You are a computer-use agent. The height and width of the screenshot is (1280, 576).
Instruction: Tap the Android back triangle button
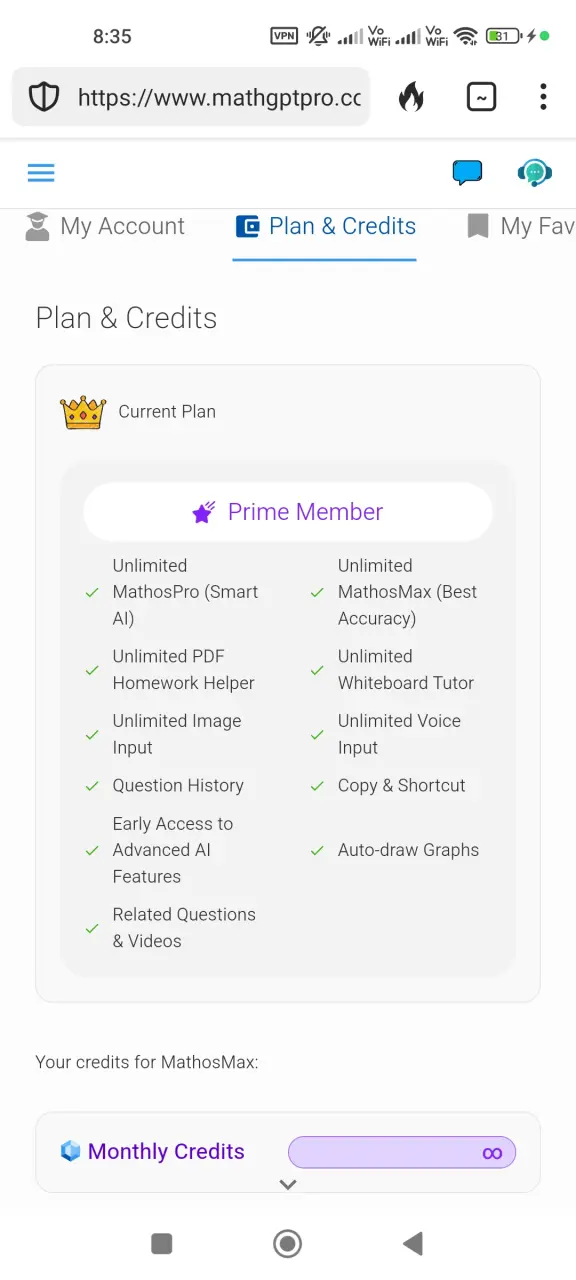point(413,1243)
